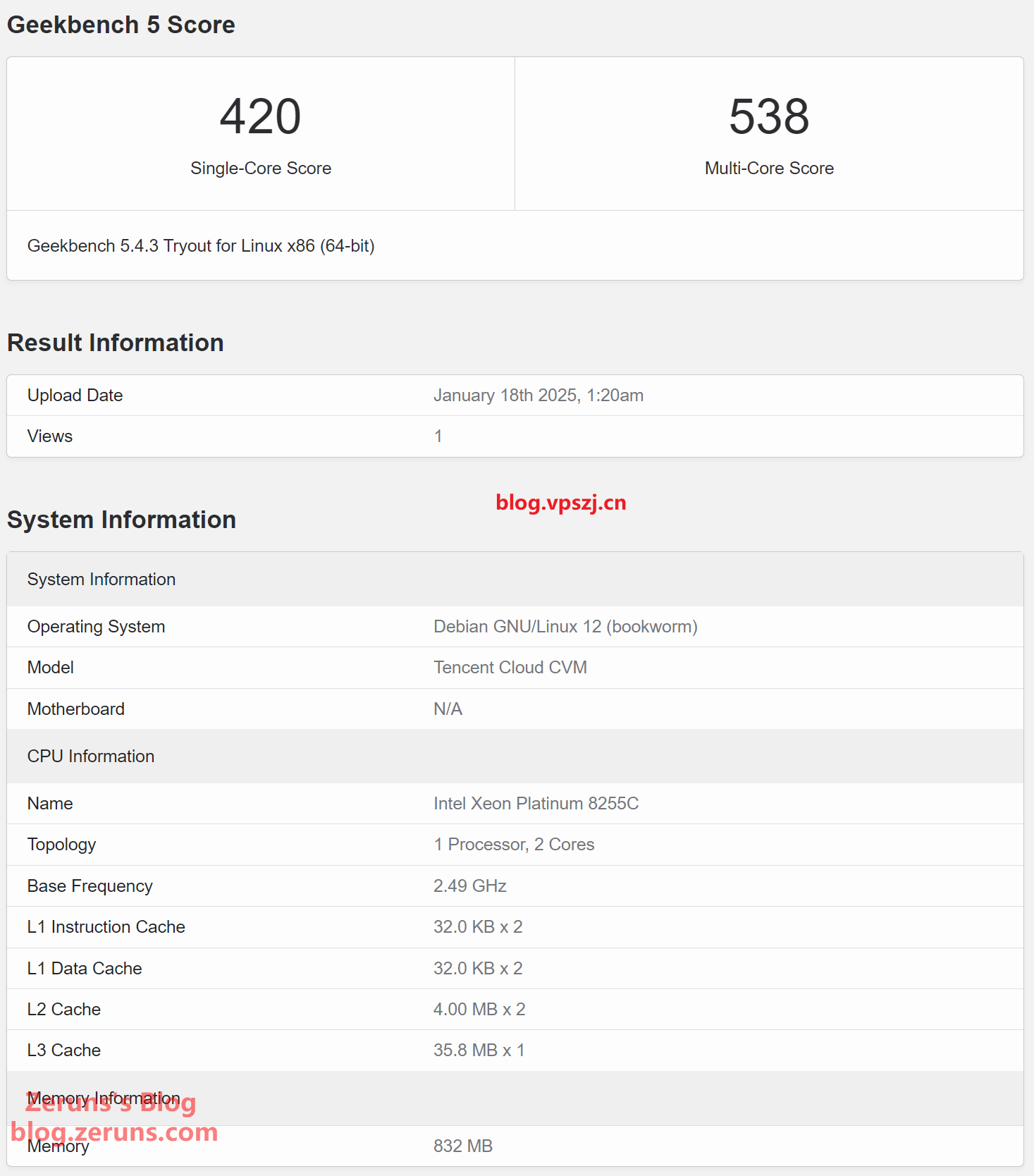Click the Tencent Cloud CVM model value
Screen dimensions: 1034x1176
point(510,668)
